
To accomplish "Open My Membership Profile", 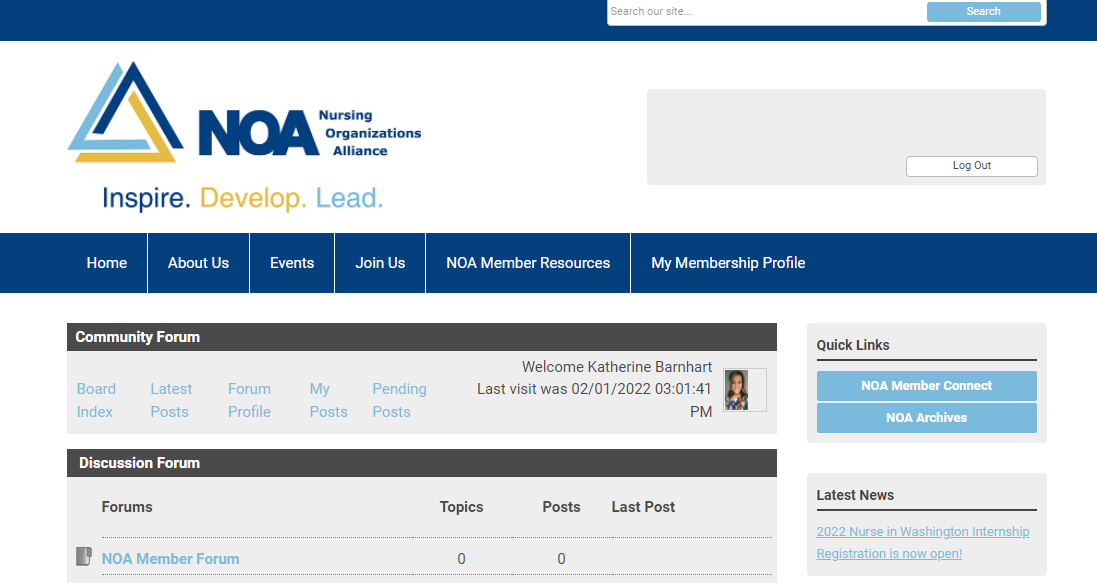I will click(x=728, y=263).
